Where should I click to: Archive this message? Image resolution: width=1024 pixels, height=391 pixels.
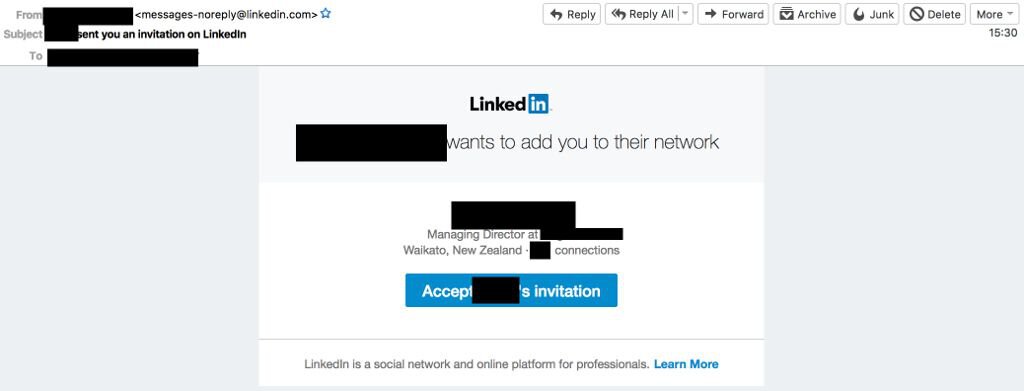[x=808, y=14]
